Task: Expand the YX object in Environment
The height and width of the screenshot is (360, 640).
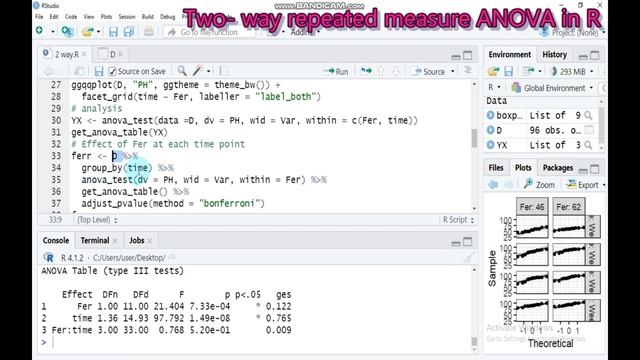Action: (491, 145)
